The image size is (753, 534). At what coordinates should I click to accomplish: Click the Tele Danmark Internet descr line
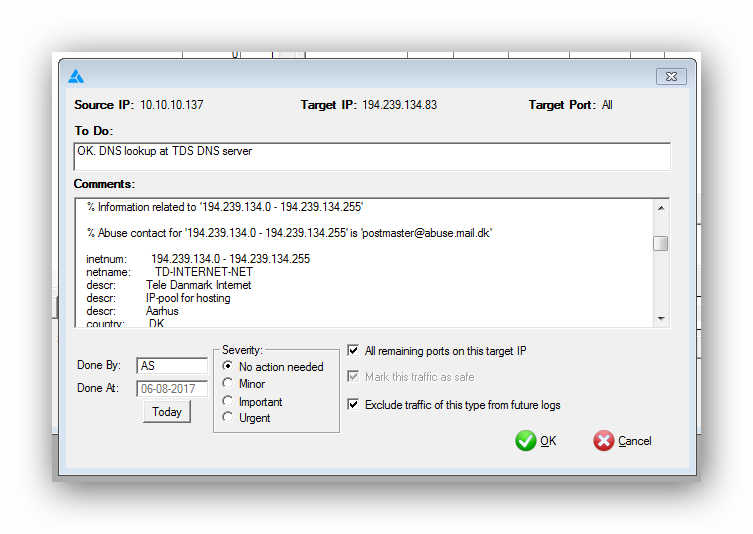pos(169,285)
